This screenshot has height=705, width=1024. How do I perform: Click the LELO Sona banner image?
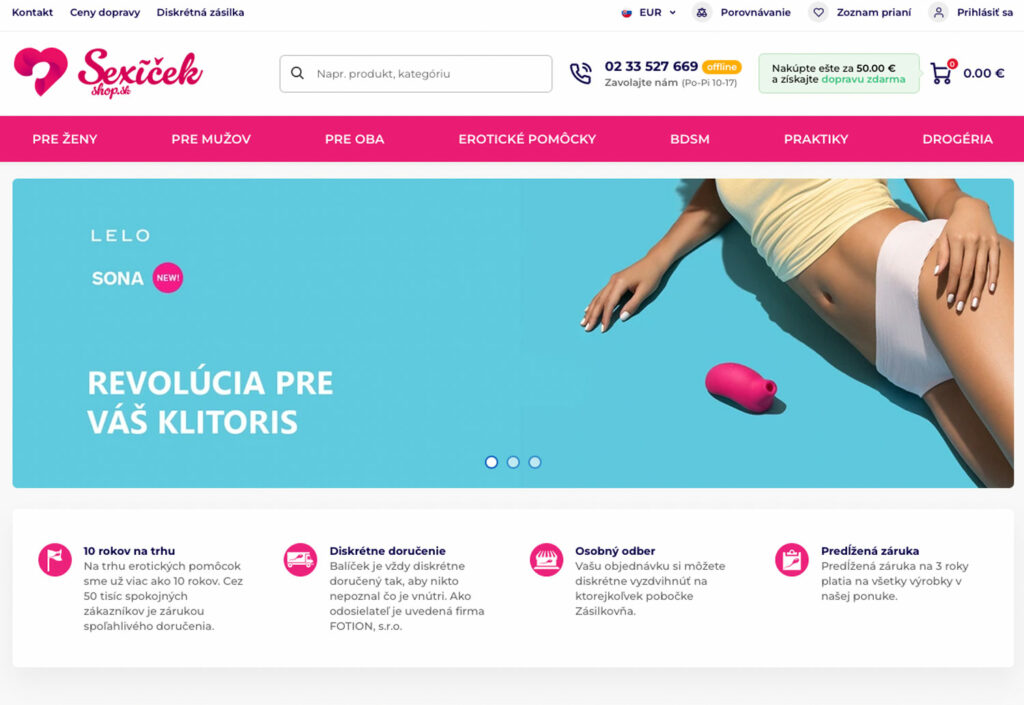(x=513, y=333)
